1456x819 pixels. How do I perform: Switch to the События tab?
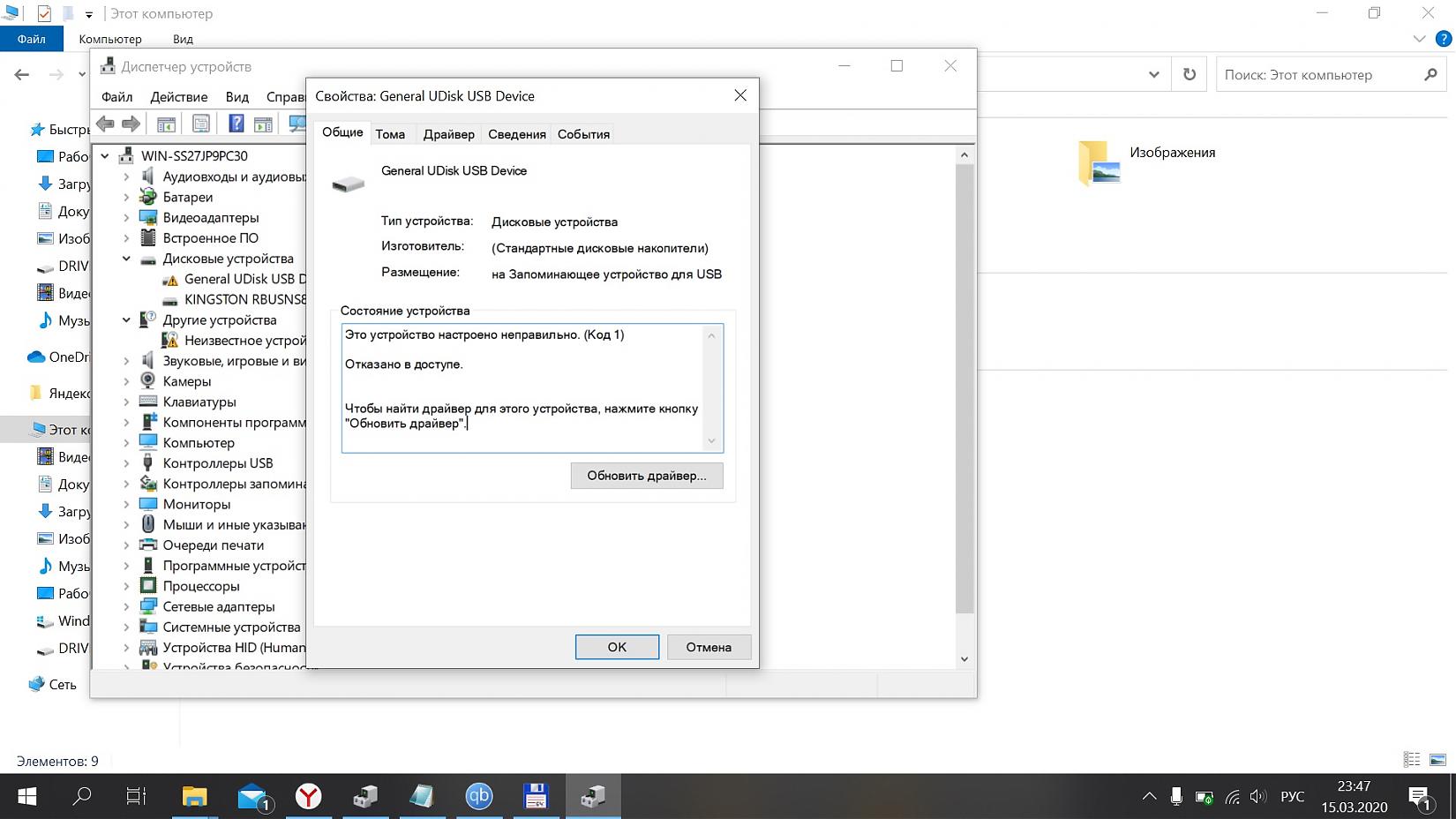click(x=583, y=134)
